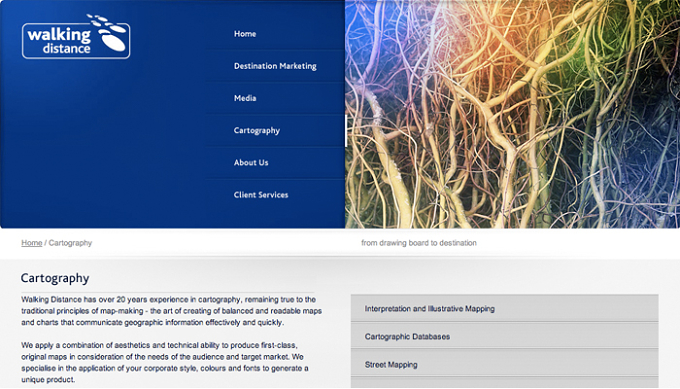Click the 'from drawing board to destination' tagline
Screen dimensions: 680x389
point(419,243)
